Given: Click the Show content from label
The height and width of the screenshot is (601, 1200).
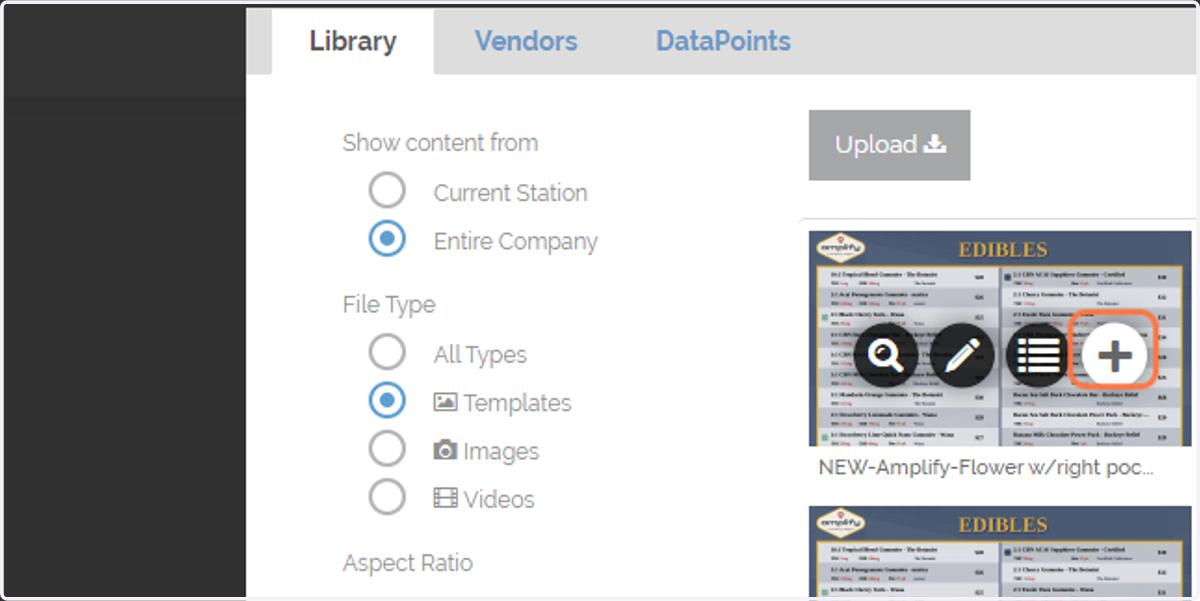Looking at the screenshot, I should 440,143.
